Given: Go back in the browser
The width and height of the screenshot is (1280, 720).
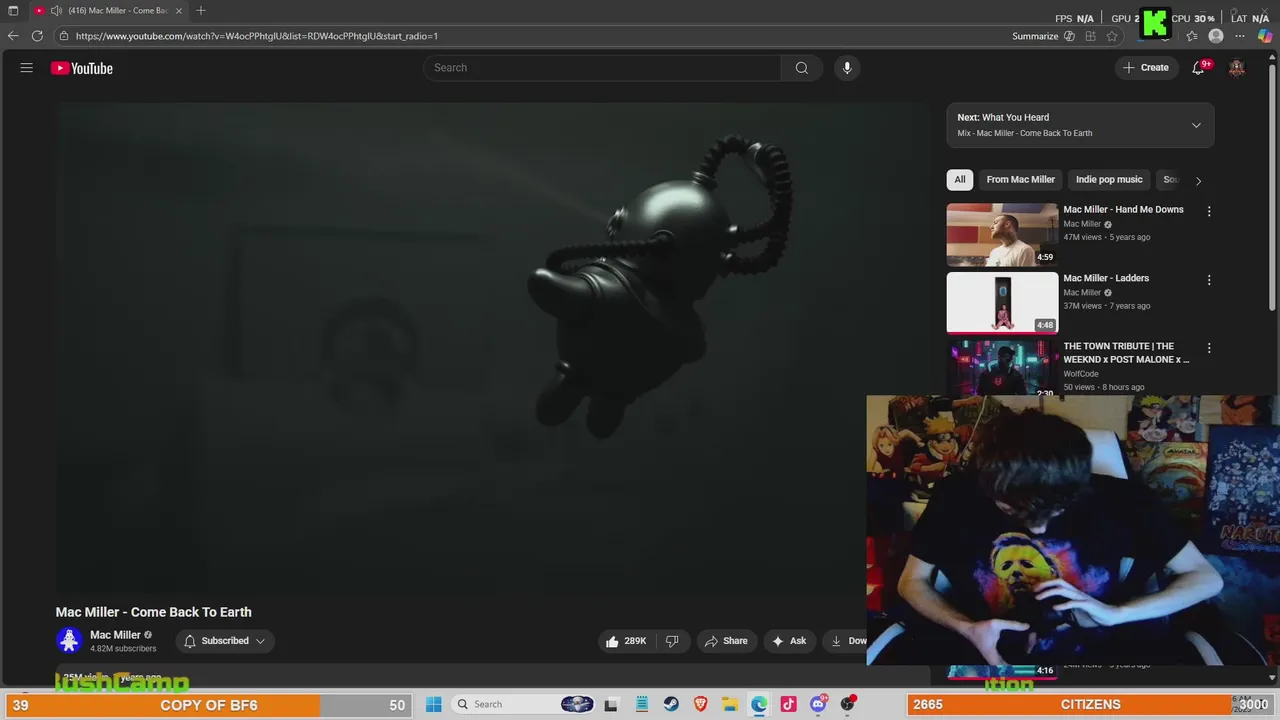Looking at the screenshot, I should (x=13, y=36).
